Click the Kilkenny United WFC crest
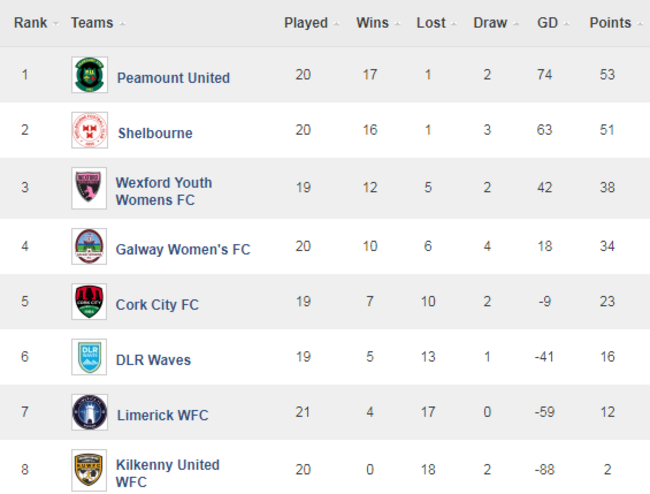 pos(89,471)
